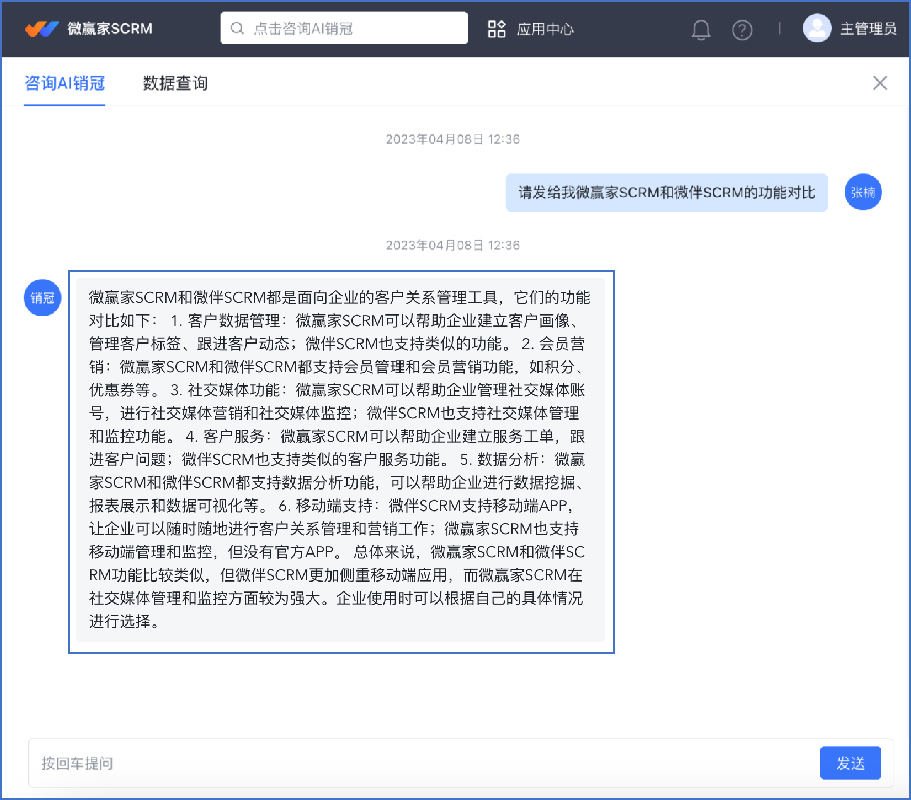Viewport: 911px width, 800px height.
Task: Open notifications via the bell icon
Action: click(701, 29)
